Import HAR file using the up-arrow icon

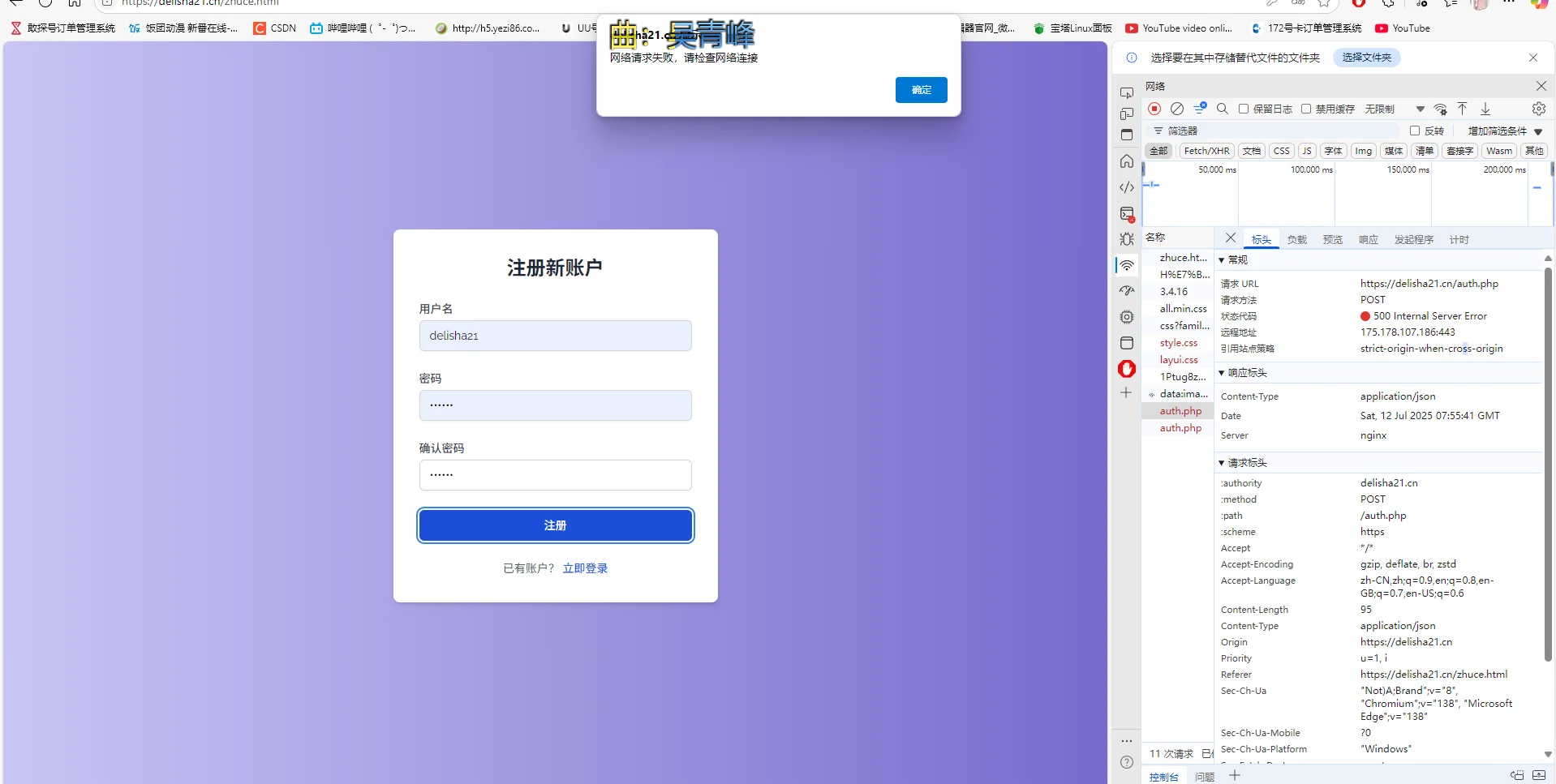(1462, 109)
